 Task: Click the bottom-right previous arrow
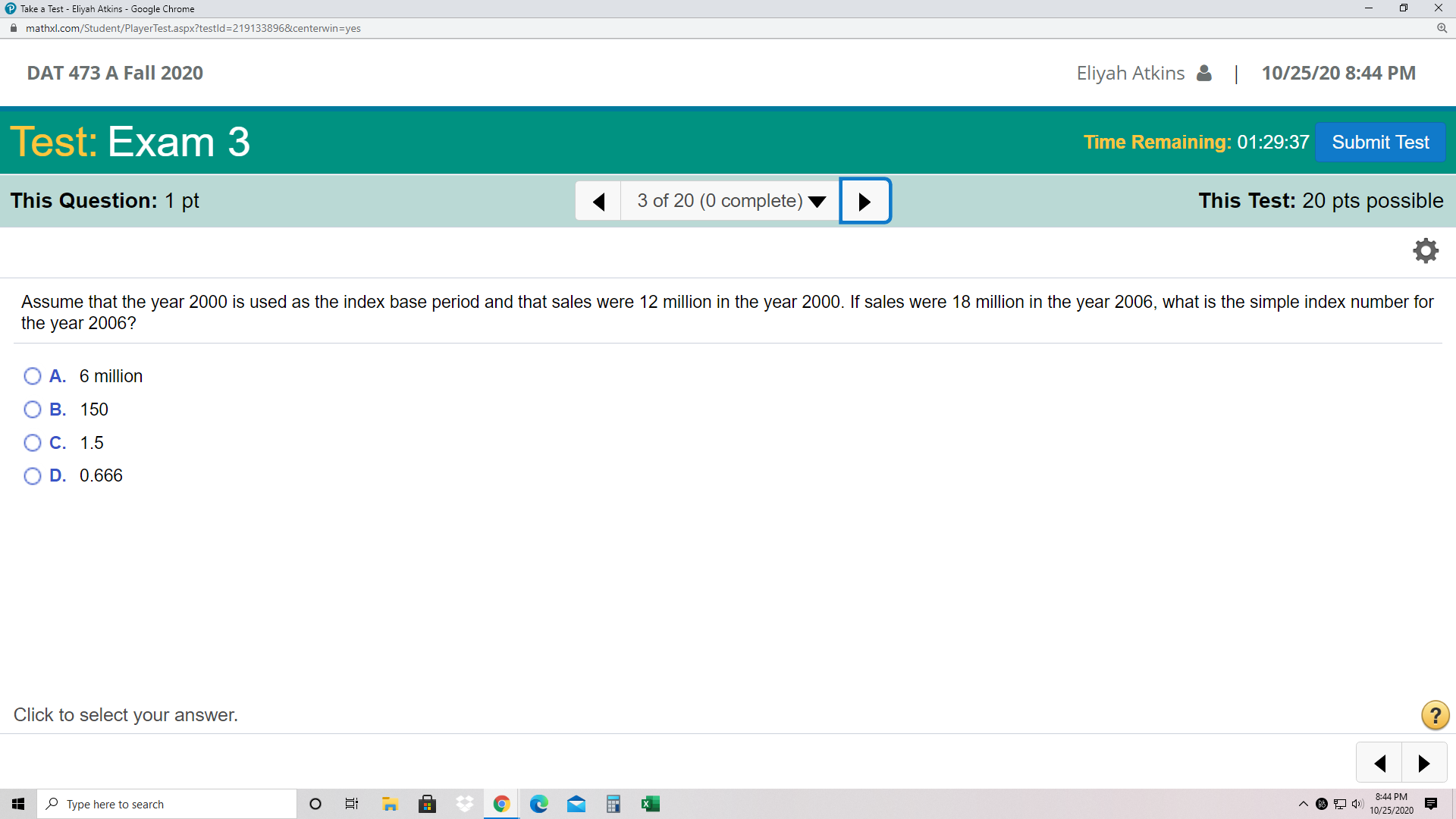pos(1379,763)
